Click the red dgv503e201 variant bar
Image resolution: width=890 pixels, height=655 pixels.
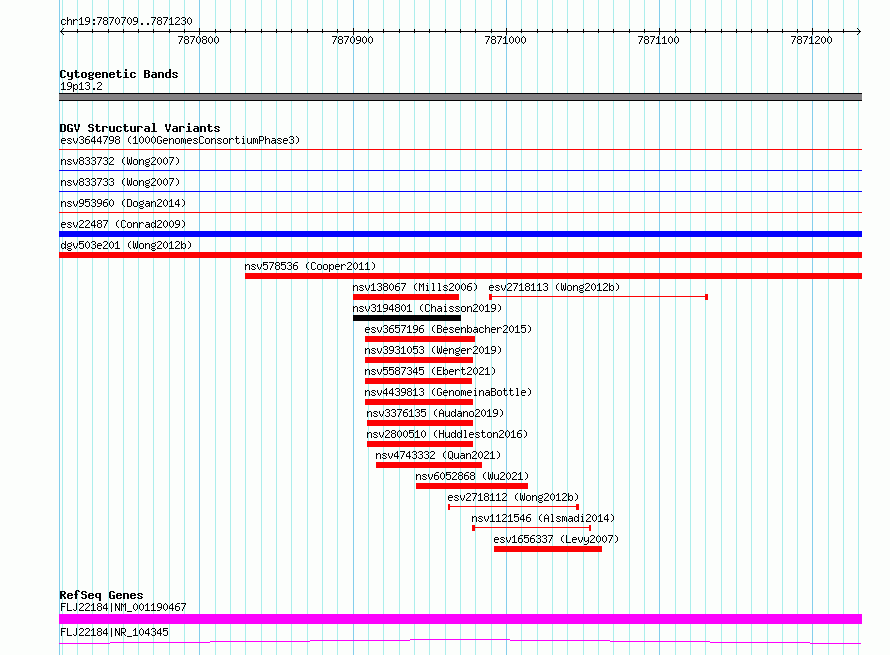click(x=460, y=255)
